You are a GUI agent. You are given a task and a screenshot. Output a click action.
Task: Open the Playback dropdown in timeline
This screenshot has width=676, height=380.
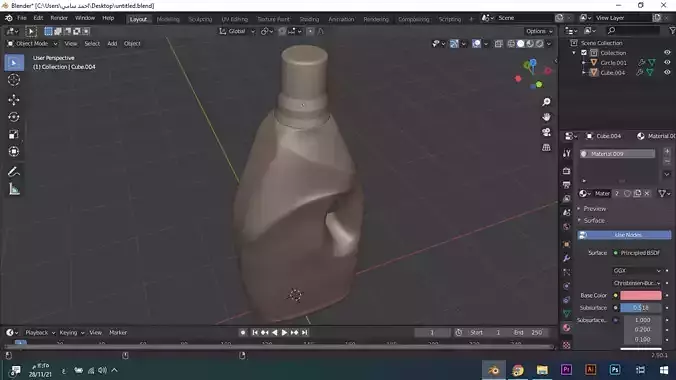(x=40, y=333)
